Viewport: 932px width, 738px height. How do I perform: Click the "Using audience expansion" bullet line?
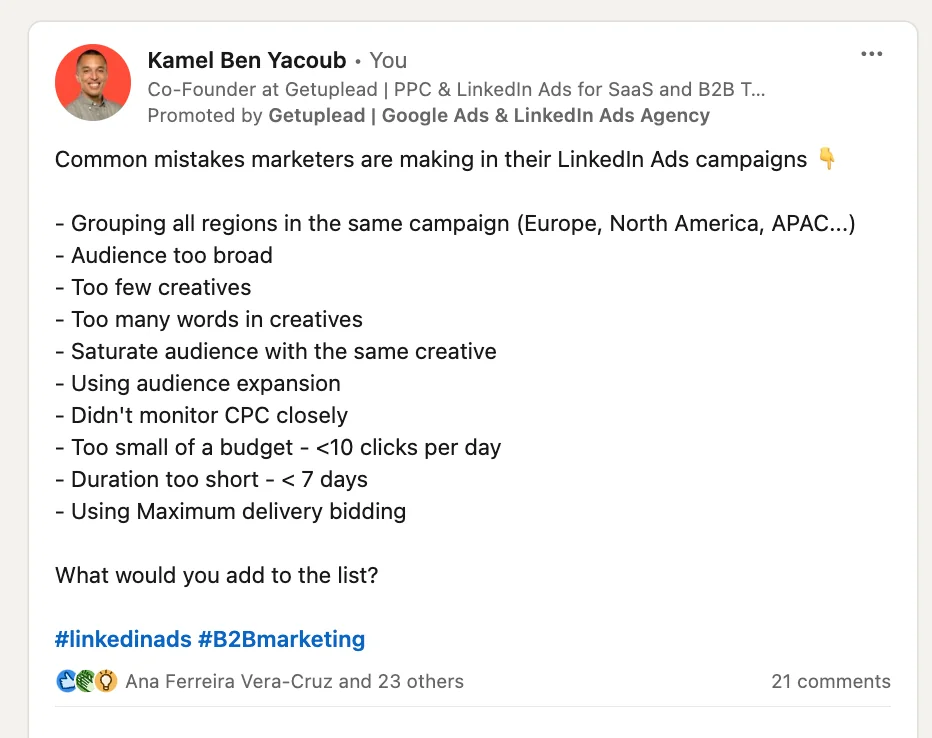coord(206,383)
